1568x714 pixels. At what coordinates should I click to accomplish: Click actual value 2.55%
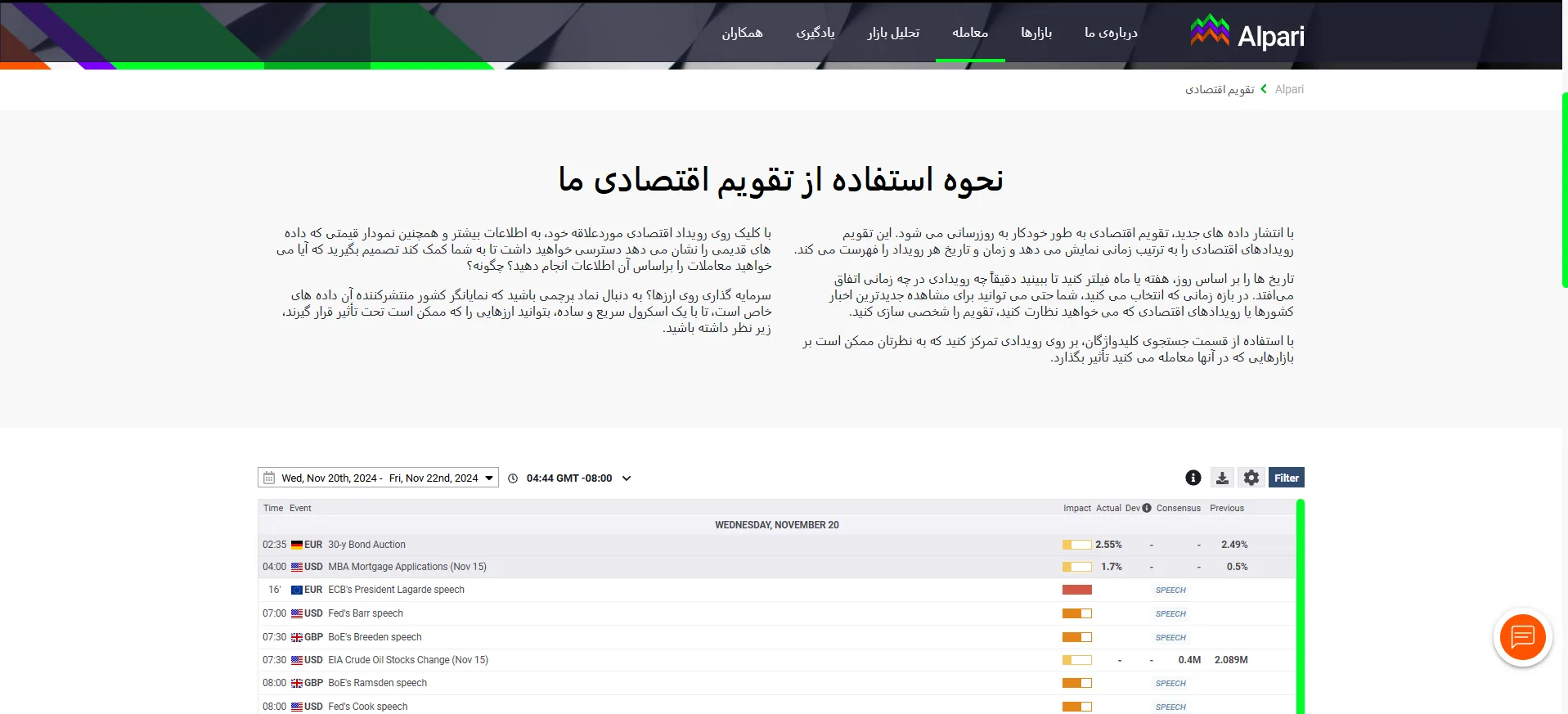pyautogui.click(x=1108, y=545)
